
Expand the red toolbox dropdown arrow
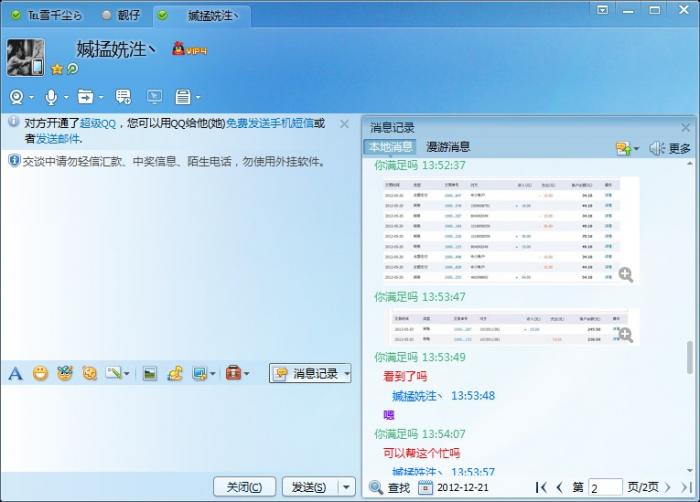(x=246, y=374)
